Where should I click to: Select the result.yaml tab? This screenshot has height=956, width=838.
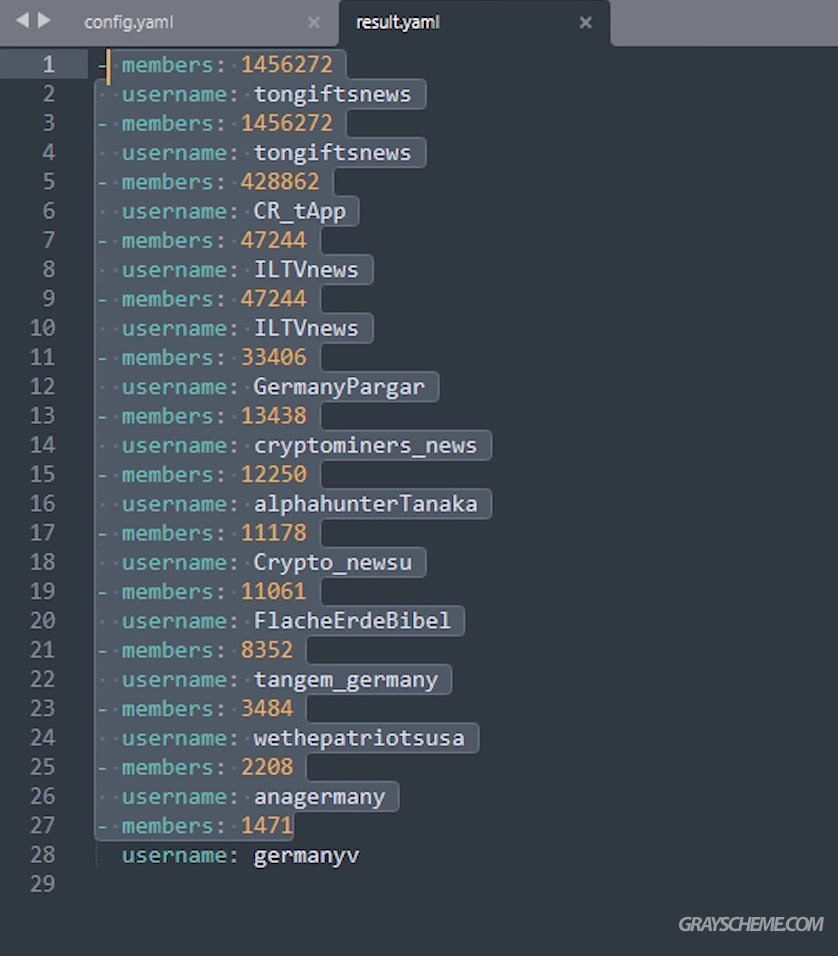398,23
